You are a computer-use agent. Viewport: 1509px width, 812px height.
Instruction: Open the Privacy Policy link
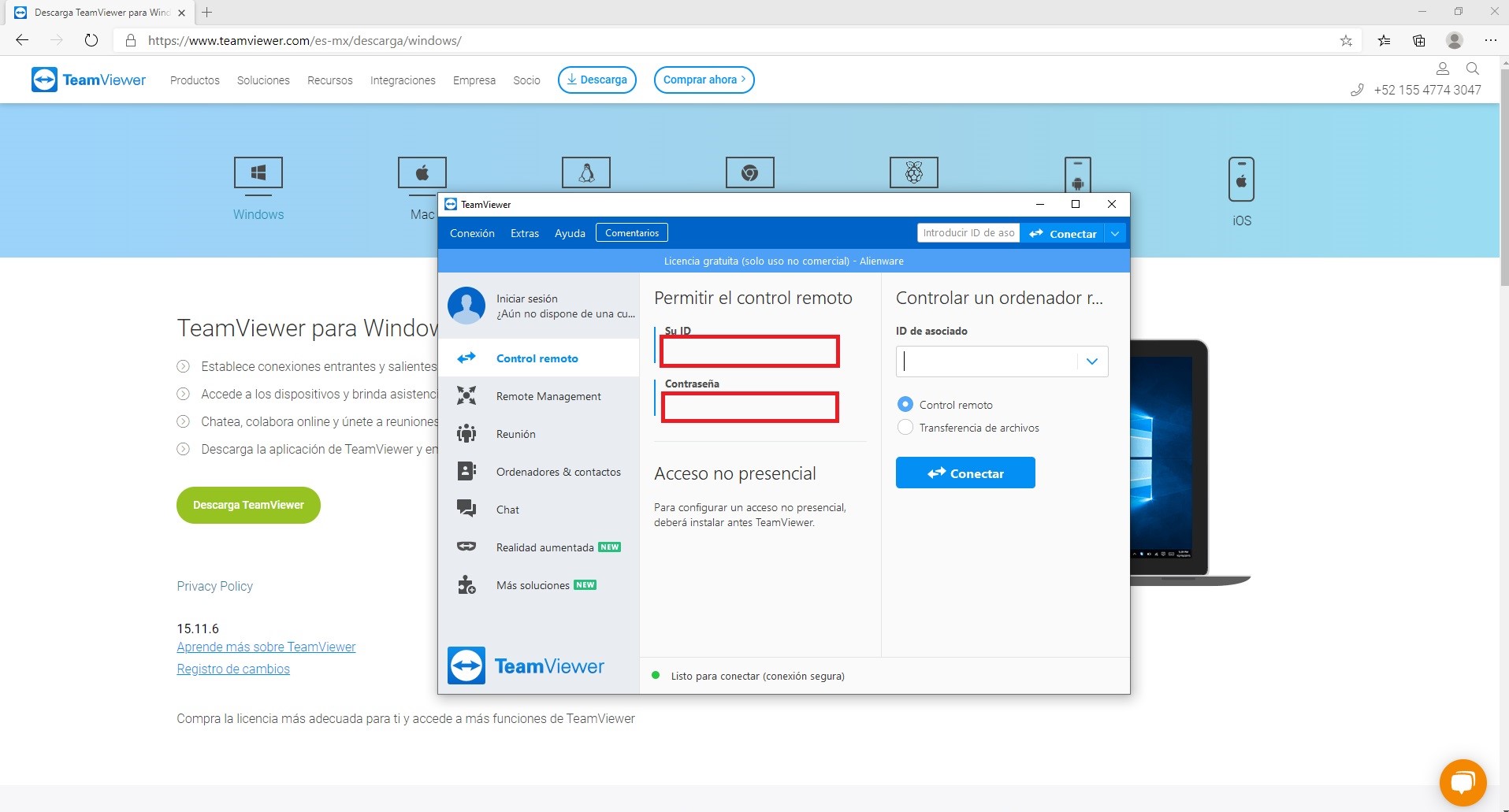(214, 586)
